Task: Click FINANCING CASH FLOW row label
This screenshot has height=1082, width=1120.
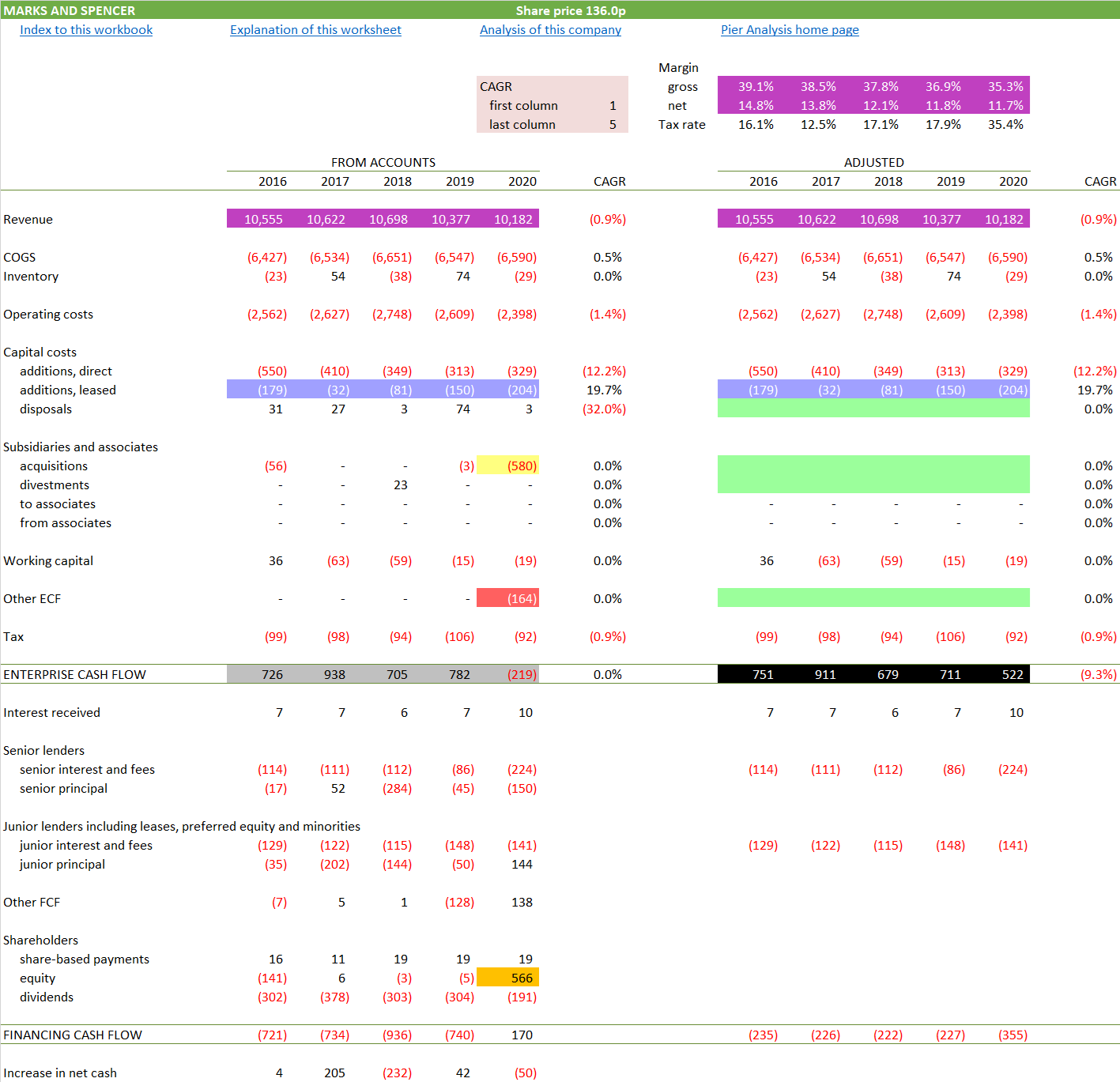Action: point(73,1035)
